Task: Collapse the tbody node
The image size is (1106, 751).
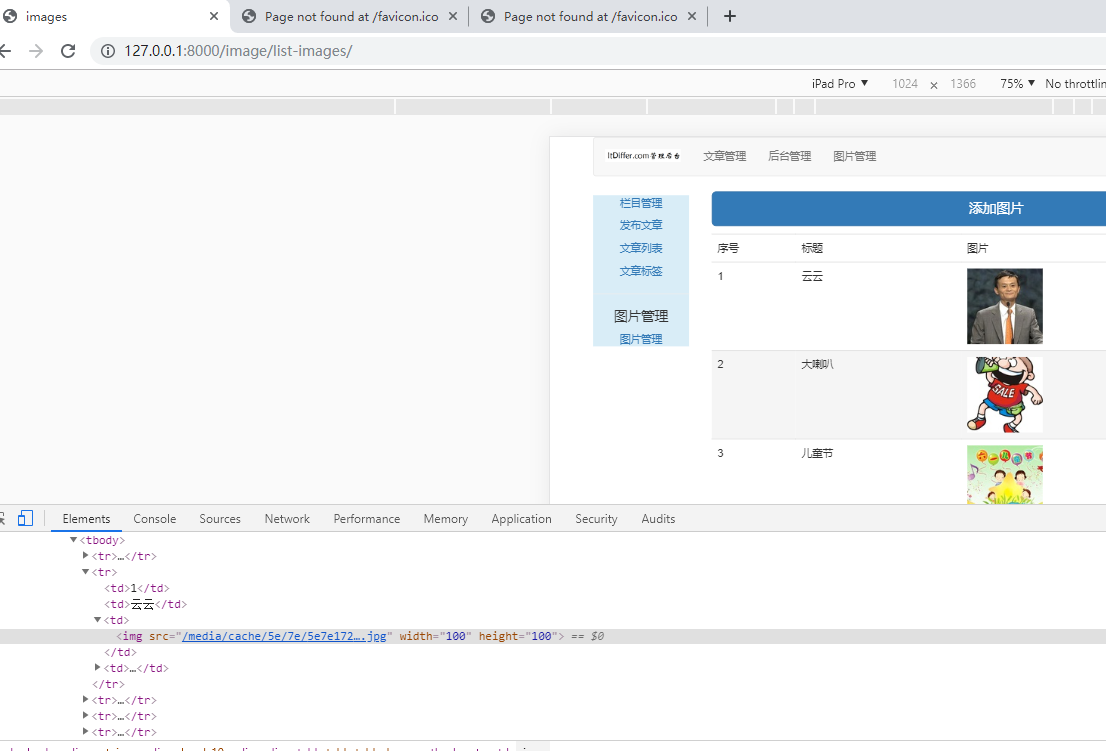Action: point(73,539)
